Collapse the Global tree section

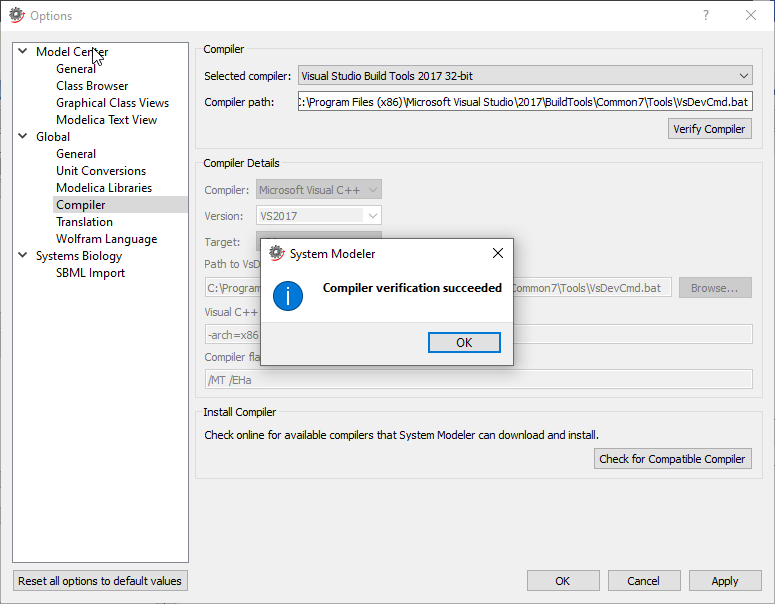[22, 137]
